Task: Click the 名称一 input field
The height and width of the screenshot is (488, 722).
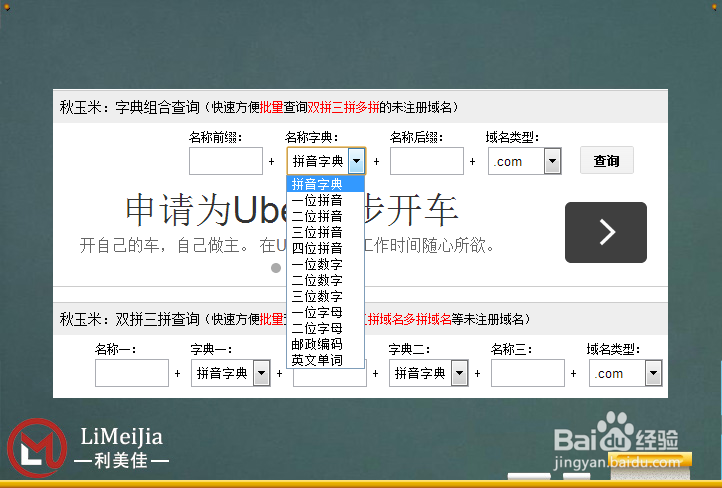Action: (x=132, y=373)
